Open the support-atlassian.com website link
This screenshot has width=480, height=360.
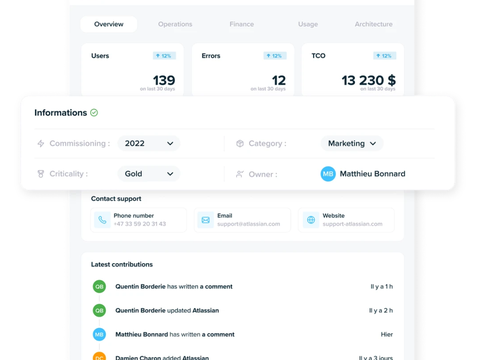coord(352,224)
